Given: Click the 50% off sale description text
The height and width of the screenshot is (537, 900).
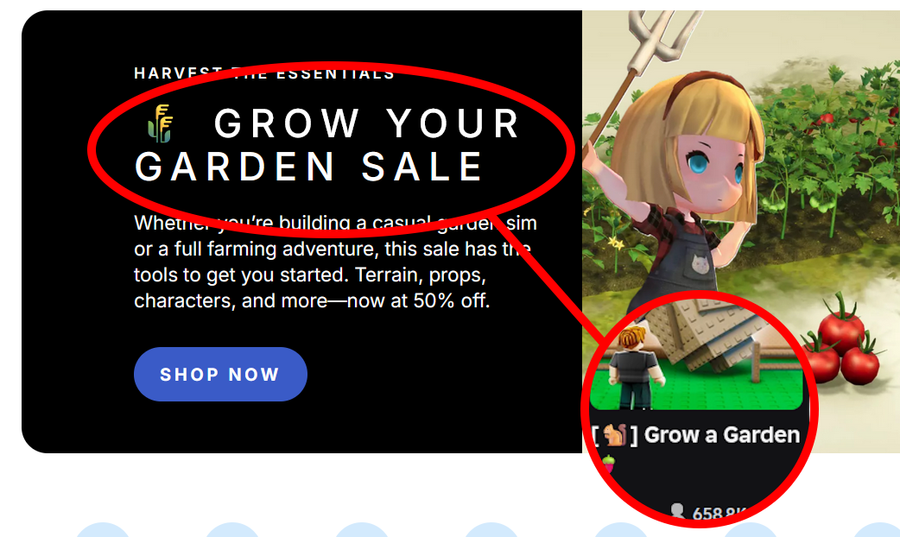Looking at the screenshot, I should coord(335,262).
